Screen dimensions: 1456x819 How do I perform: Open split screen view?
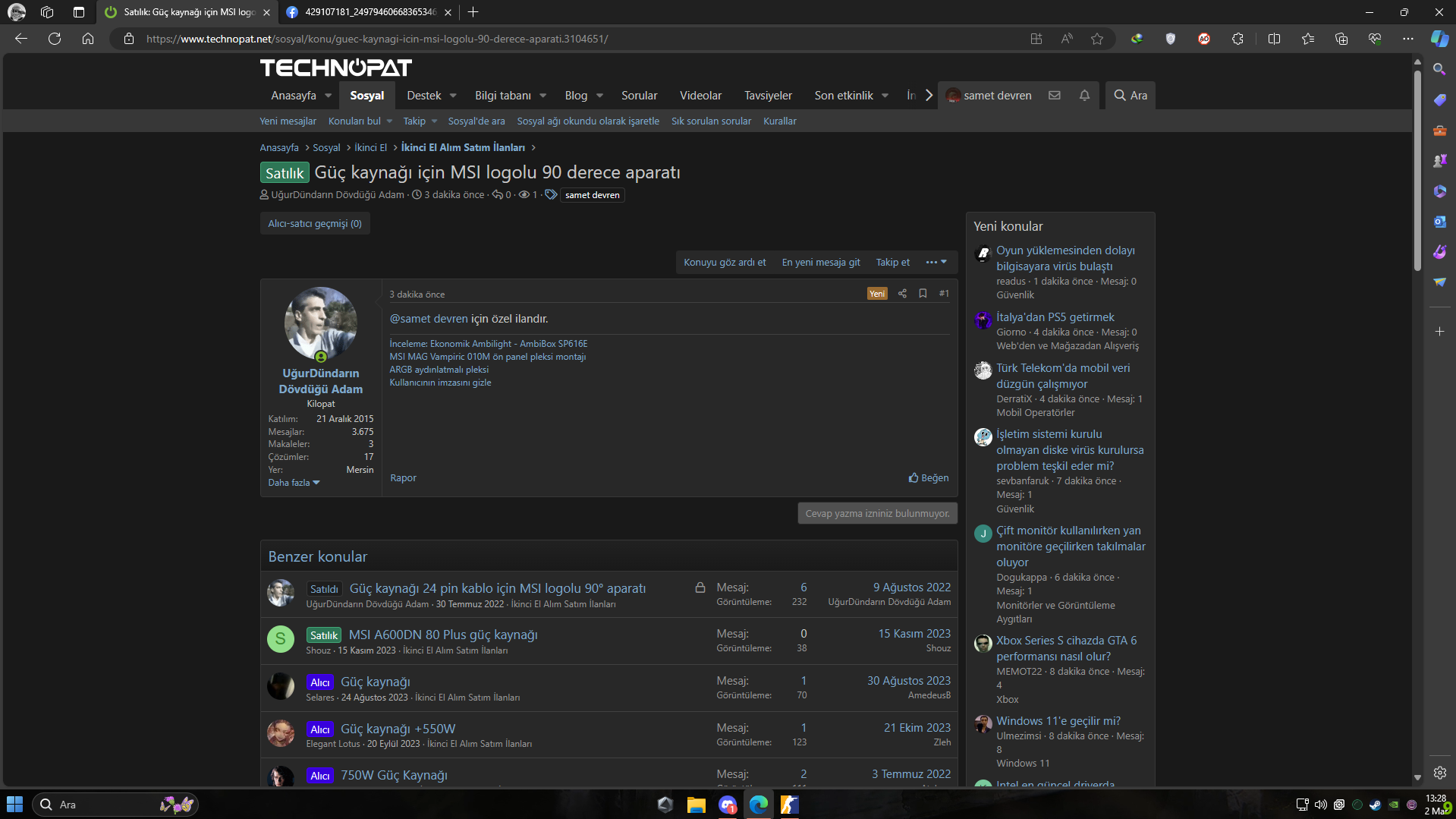1274,39
